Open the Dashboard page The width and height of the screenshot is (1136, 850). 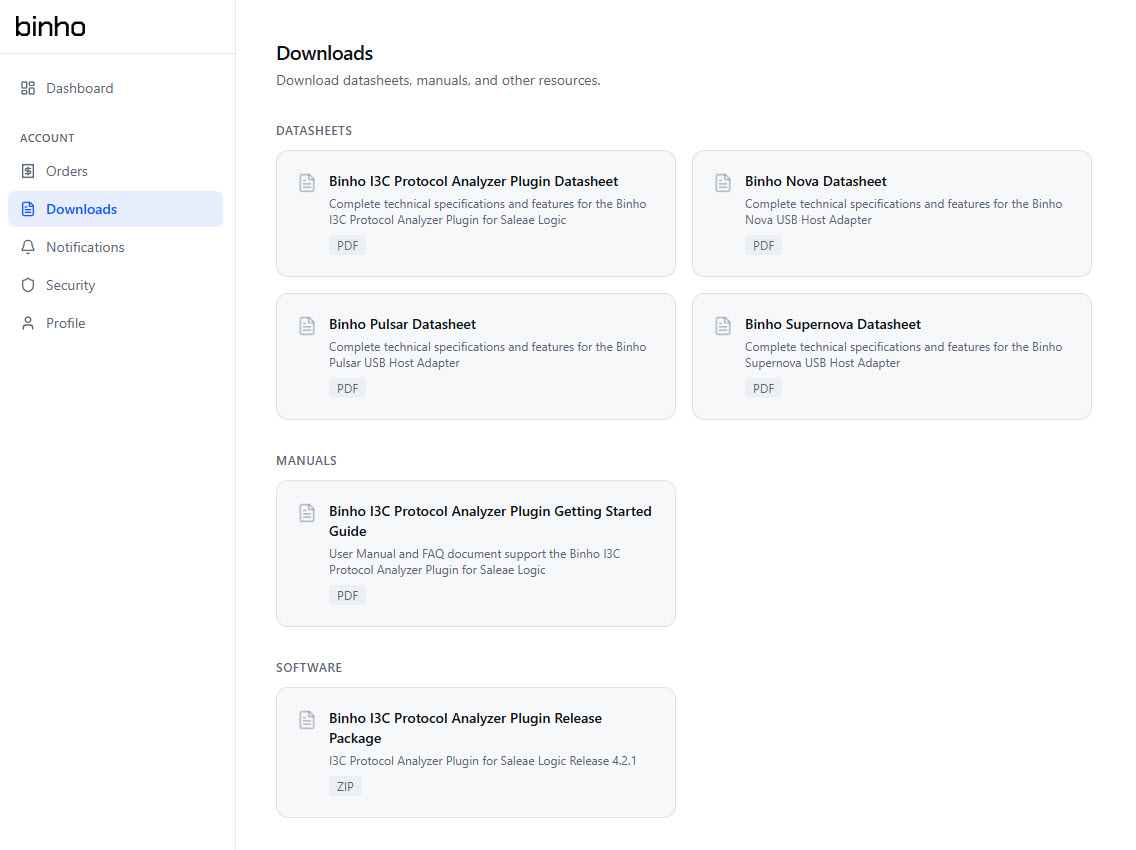click(x=115, y=88)
